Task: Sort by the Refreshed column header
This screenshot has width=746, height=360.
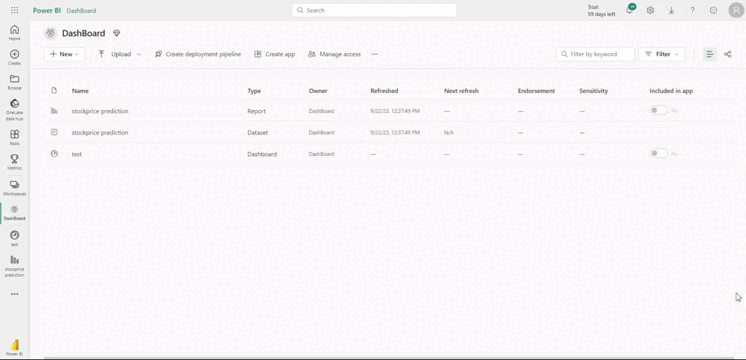Action: (x=384, y=91)
